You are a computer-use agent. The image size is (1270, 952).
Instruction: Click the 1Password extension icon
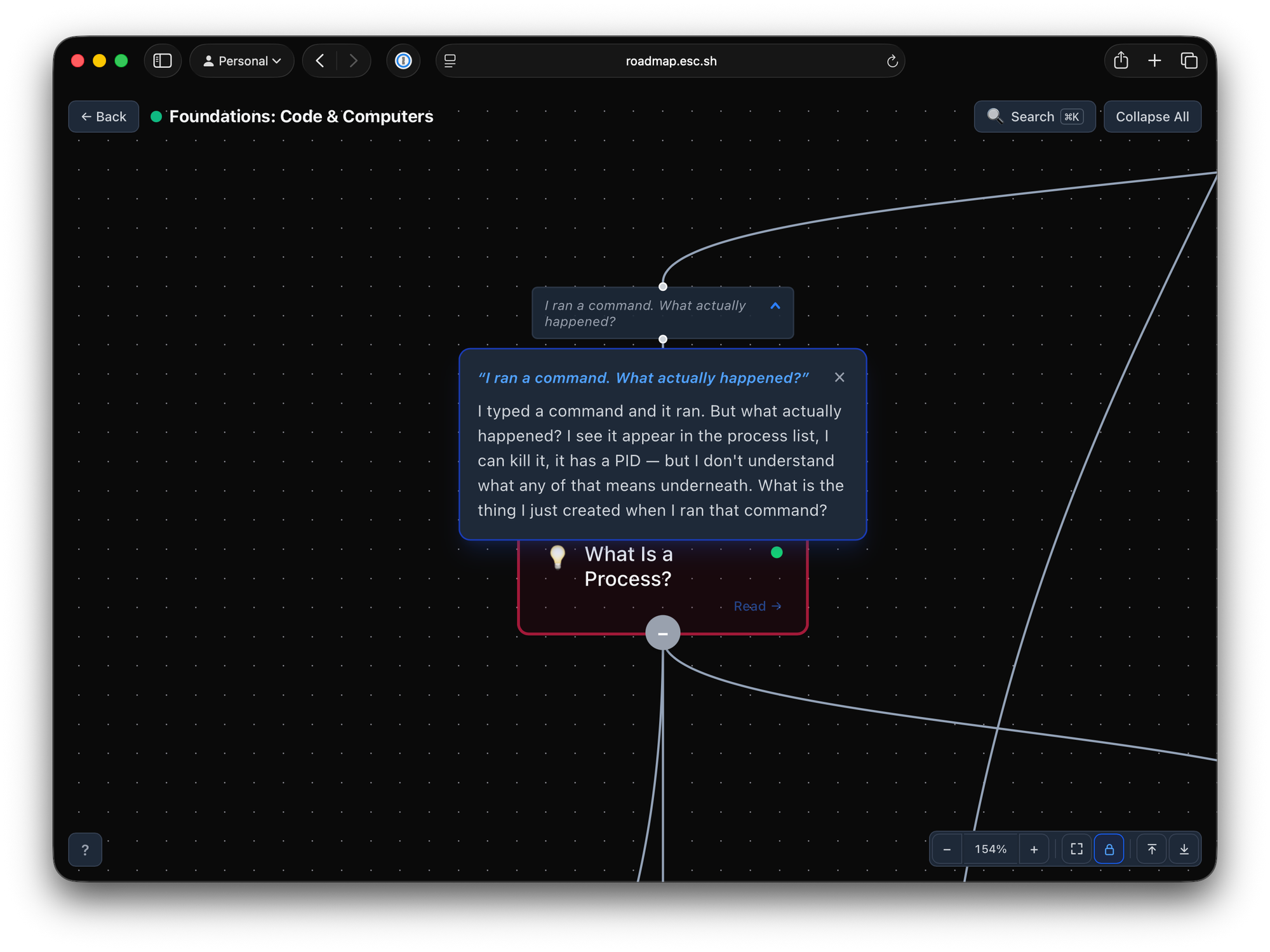coord(403,61)
